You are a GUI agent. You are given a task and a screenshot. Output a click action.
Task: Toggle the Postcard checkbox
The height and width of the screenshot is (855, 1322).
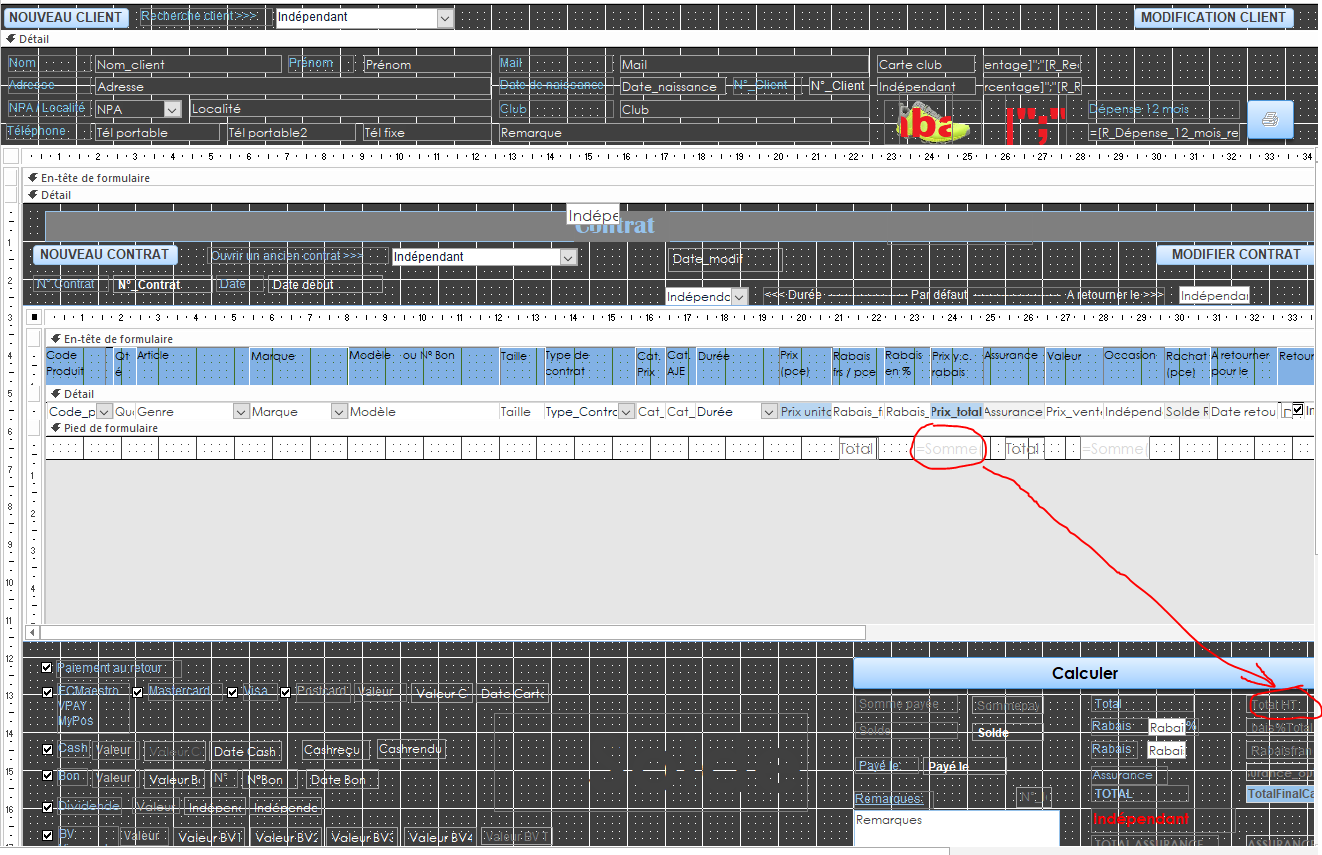click(x=286, y=691)
